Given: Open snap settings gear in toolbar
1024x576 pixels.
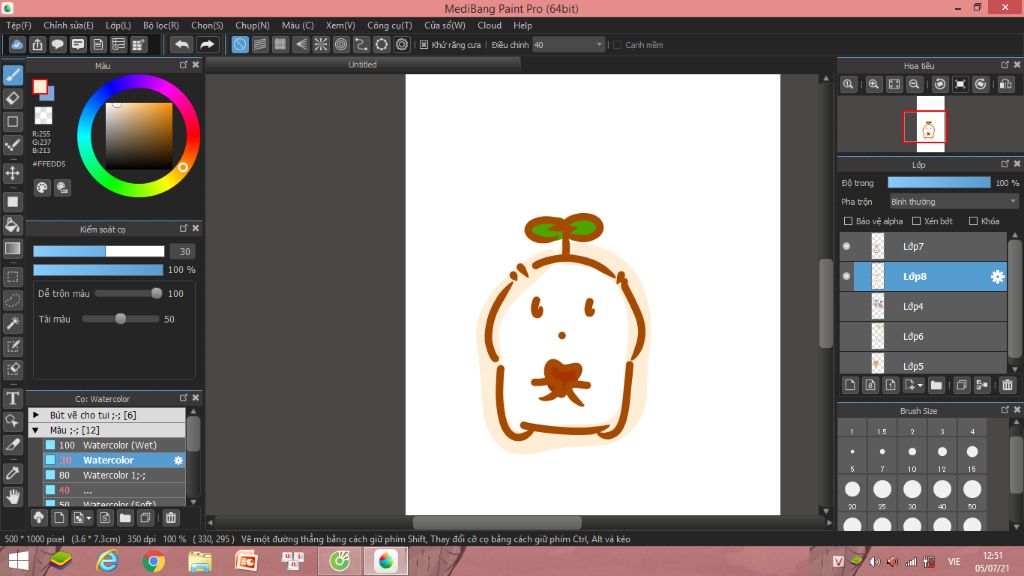Looking at the screenshot, I should coord(402,44).
